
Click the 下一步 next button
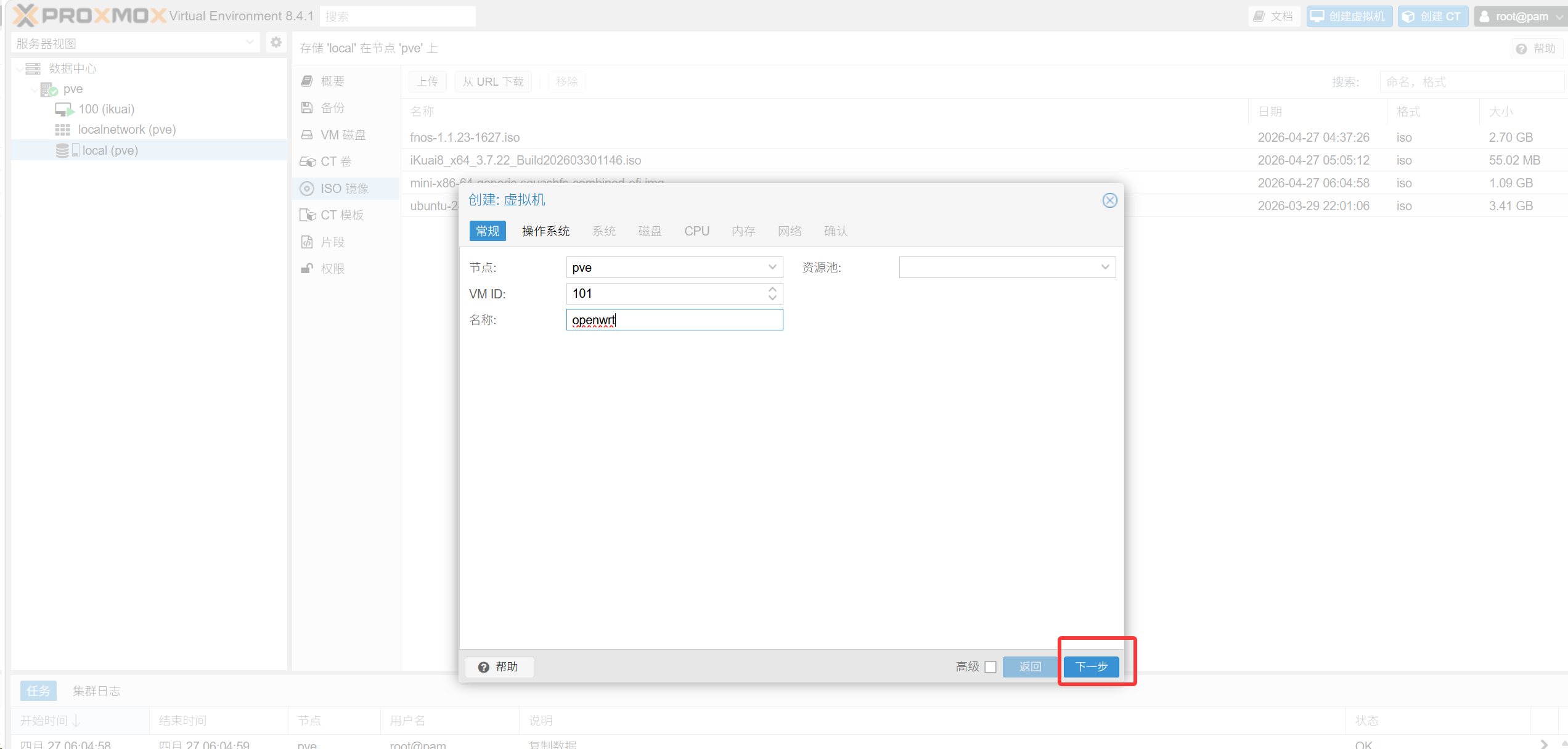click(1091, 667)
